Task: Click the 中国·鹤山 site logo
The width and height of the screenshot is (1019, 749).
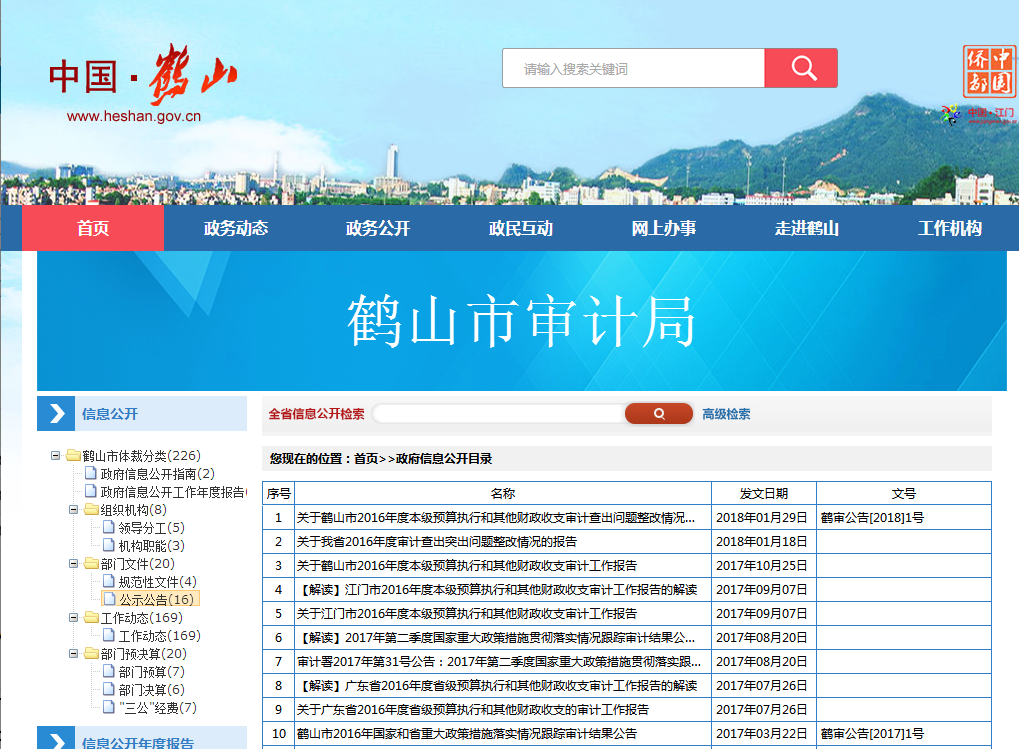Action: point(142,86)
